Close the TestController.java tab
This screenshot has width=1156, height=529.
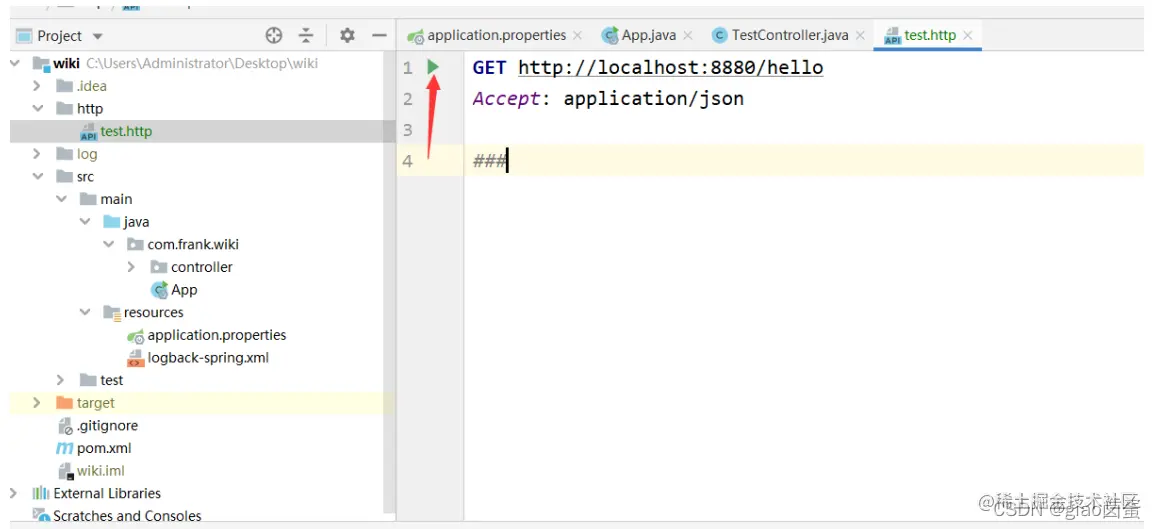(860, 35)
